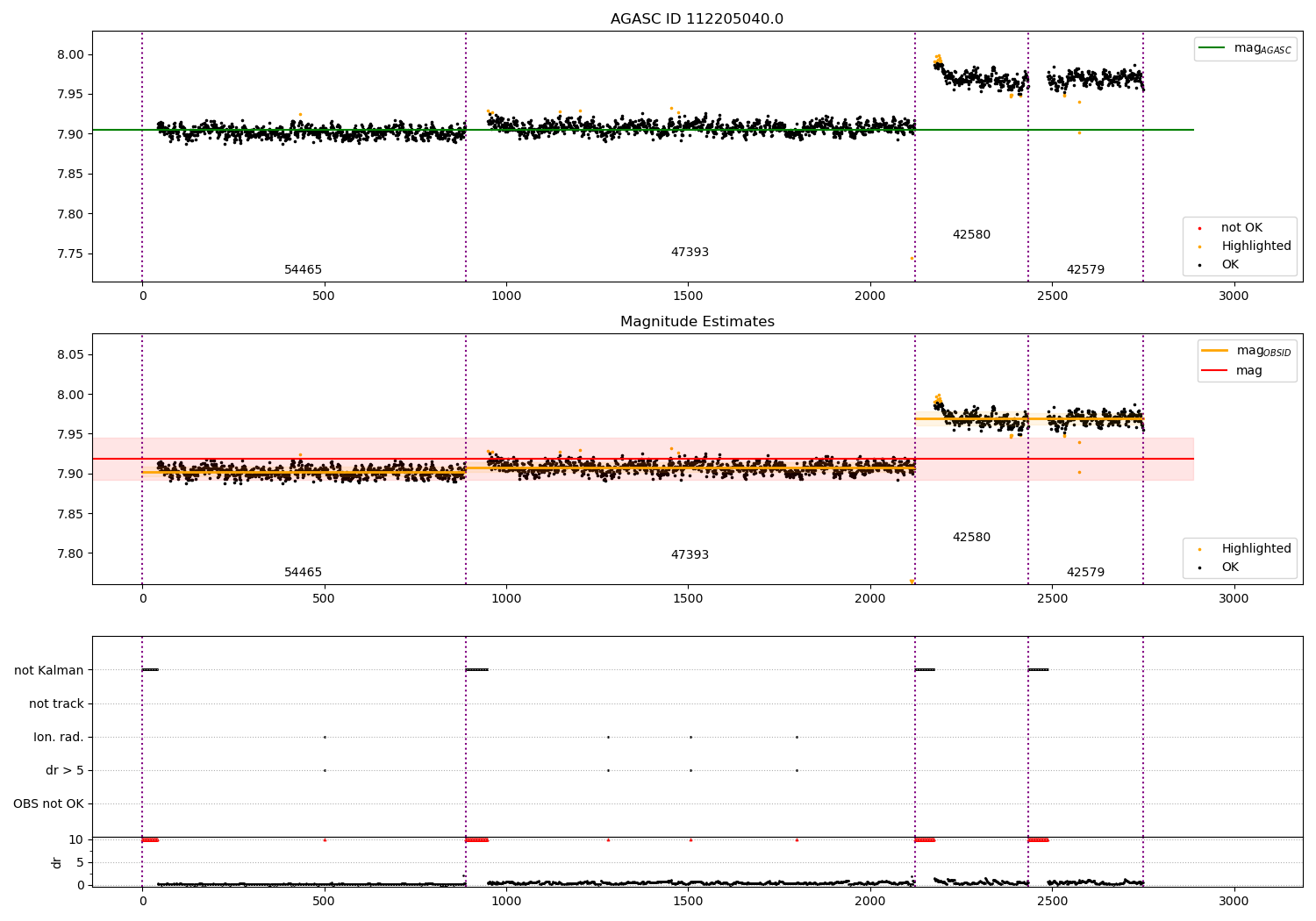This screenshot has height=921, width=1316.
Task: Click the 'OK' legend entry in Magnitude Estimates plot
Action: point(1219,568)
